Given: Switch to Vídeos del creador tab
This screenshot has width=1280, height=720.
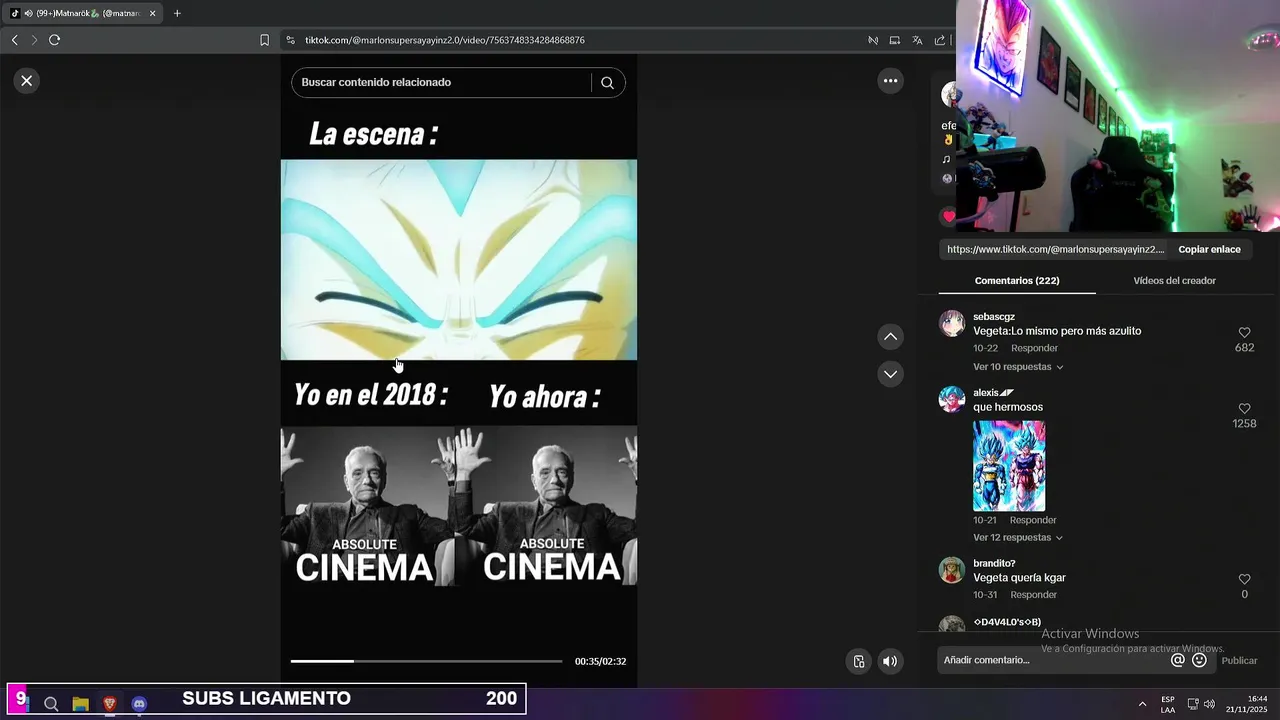Looking at the screenshot, I should (x=1174, y=281).
